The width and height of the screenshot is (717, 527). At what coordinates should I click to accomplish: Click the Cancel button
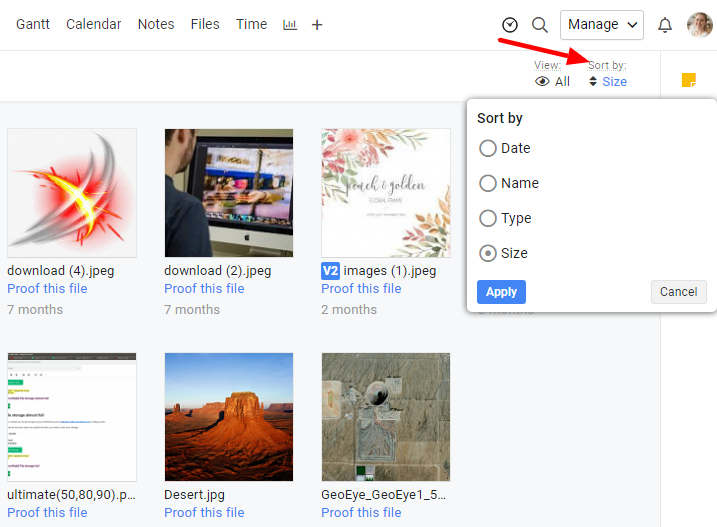click(679, 292)
